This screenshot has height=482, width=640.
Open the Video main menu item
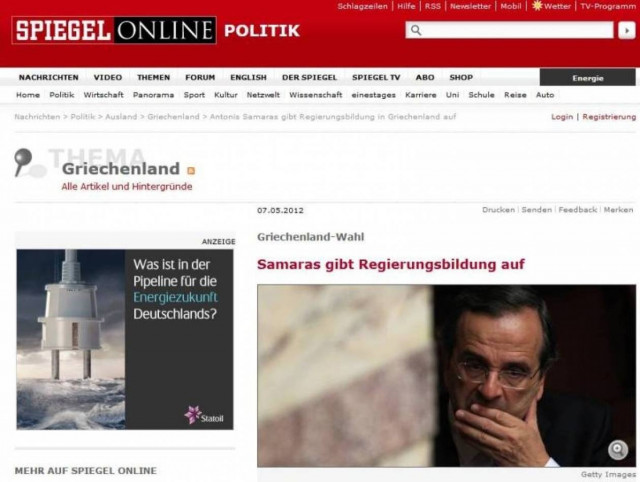coord(108,78)
